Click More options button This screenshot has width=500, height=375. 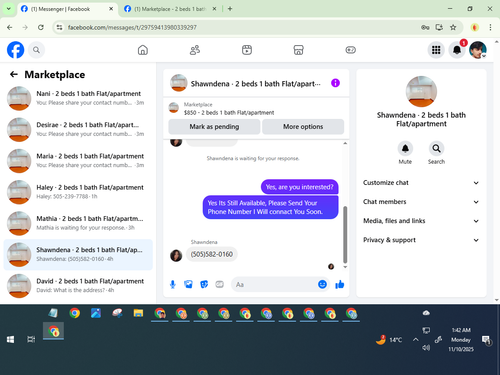click(303, 127)
